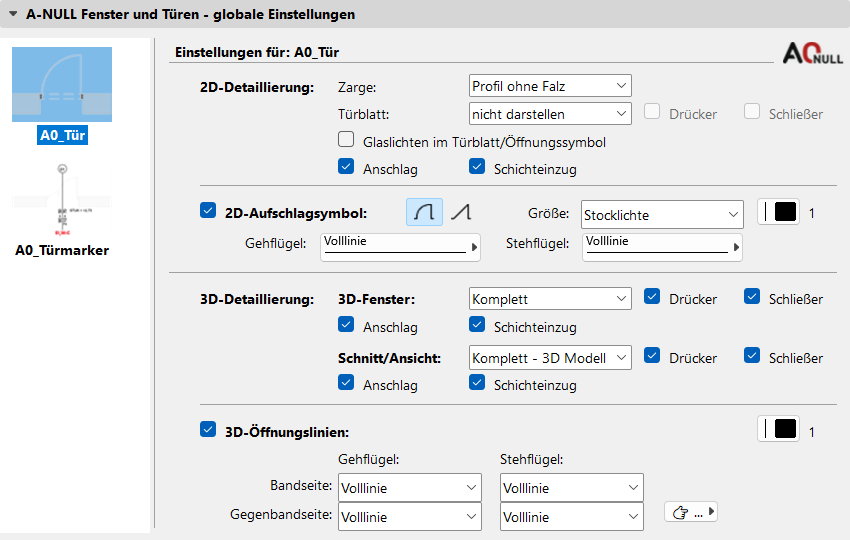Uncheck Anschlag under 2D-Detaillierung

point(346,168)
